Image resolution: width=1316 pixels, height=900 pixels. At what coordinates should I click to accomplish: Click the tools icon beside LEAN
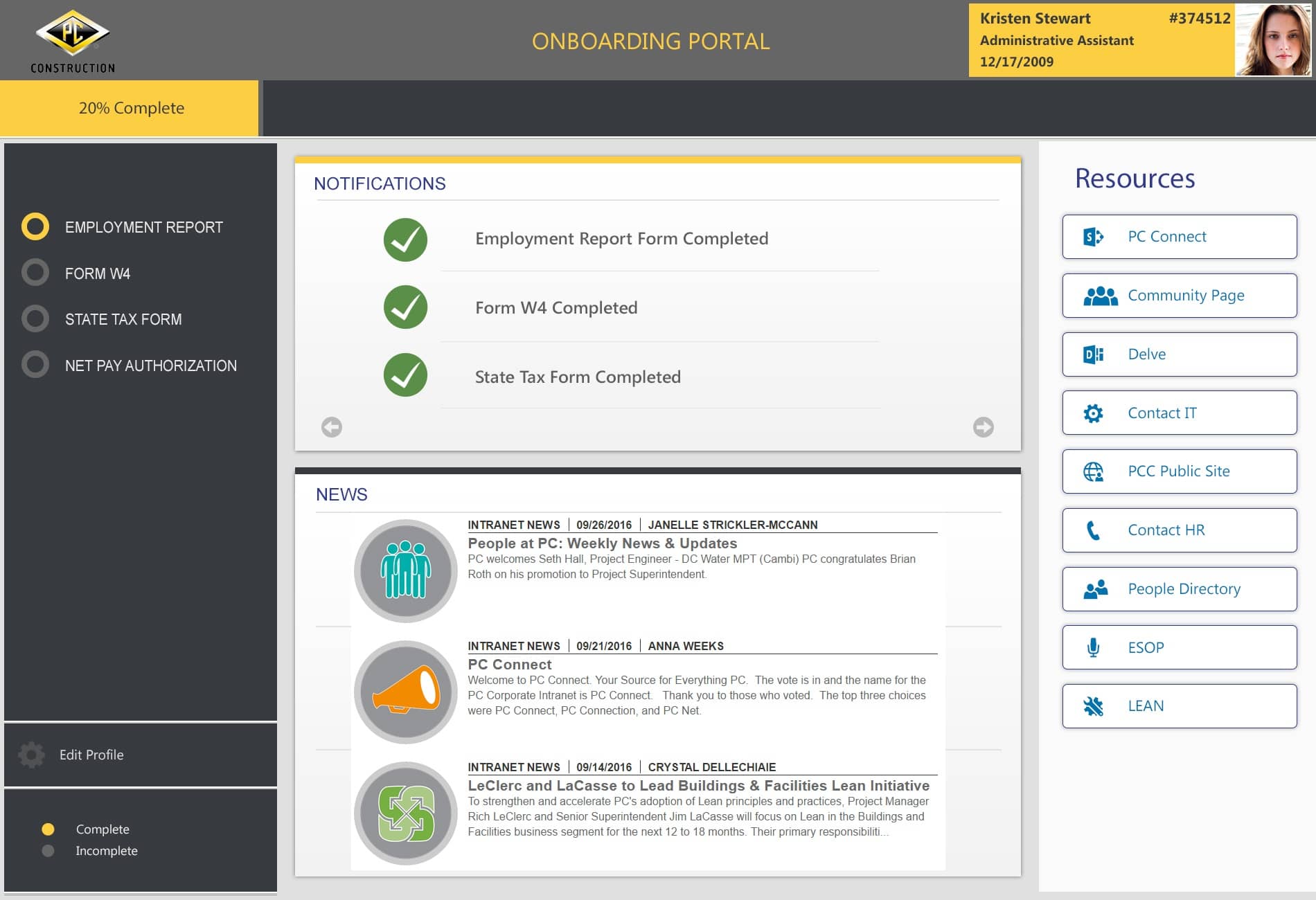pyautogui.click(x=1093, y=706)
